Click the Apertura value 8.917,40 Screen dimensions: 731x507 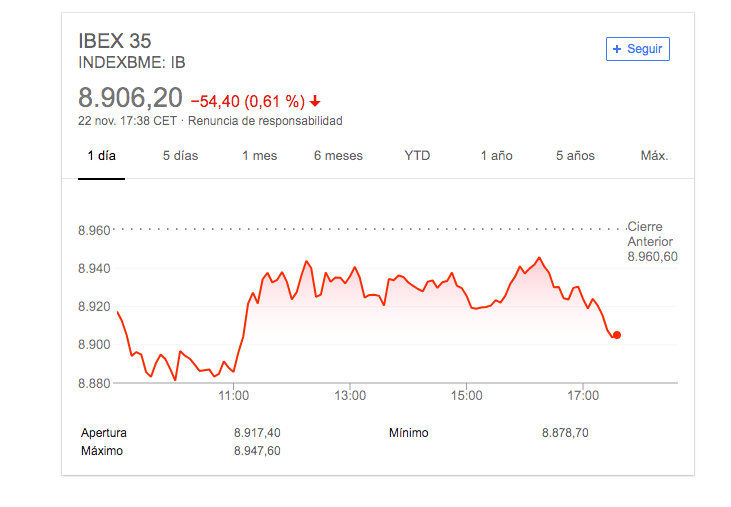tap(257, 433)
